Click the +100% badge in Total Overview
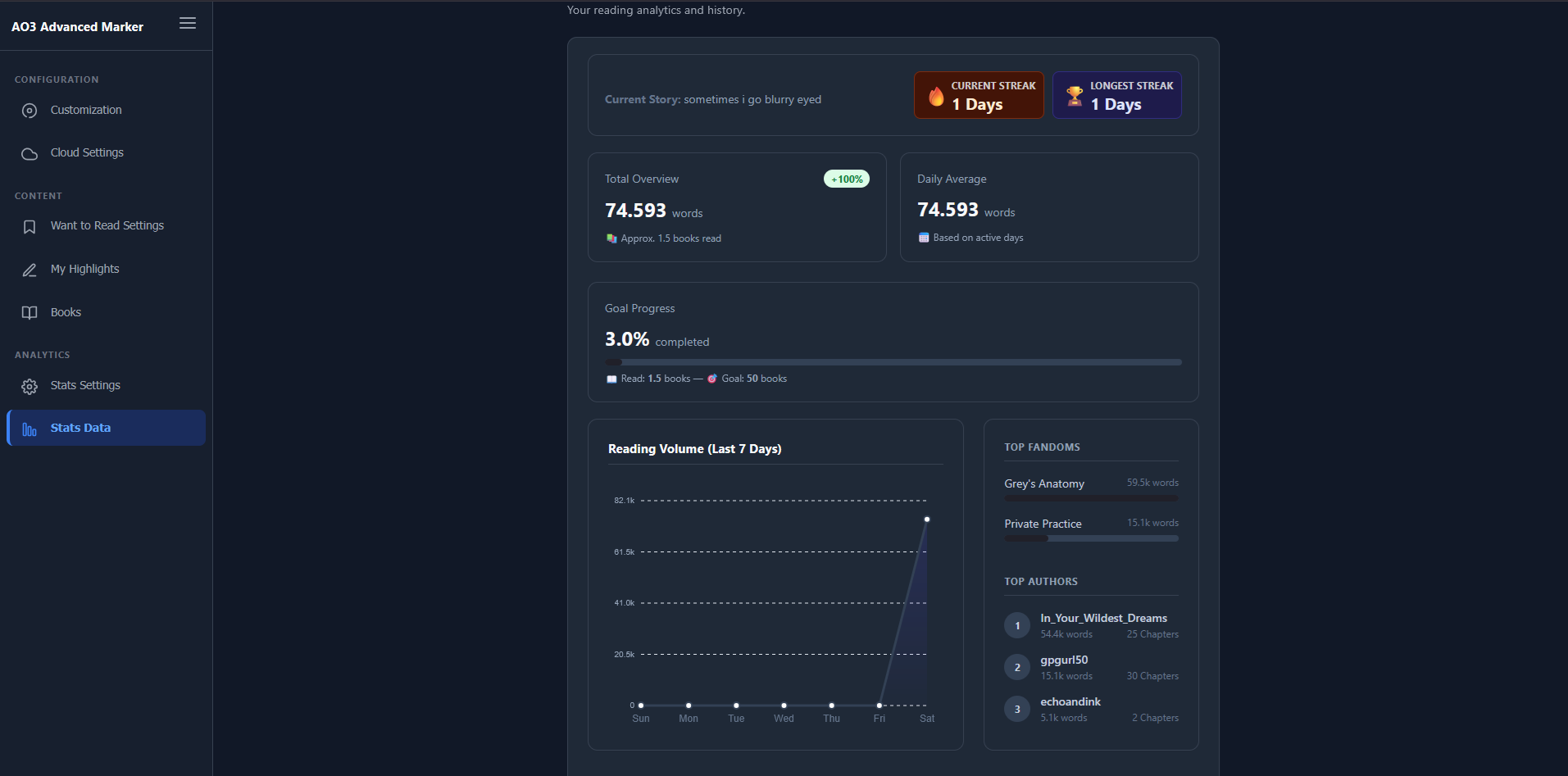1568x776 pixels. (847, 179)
